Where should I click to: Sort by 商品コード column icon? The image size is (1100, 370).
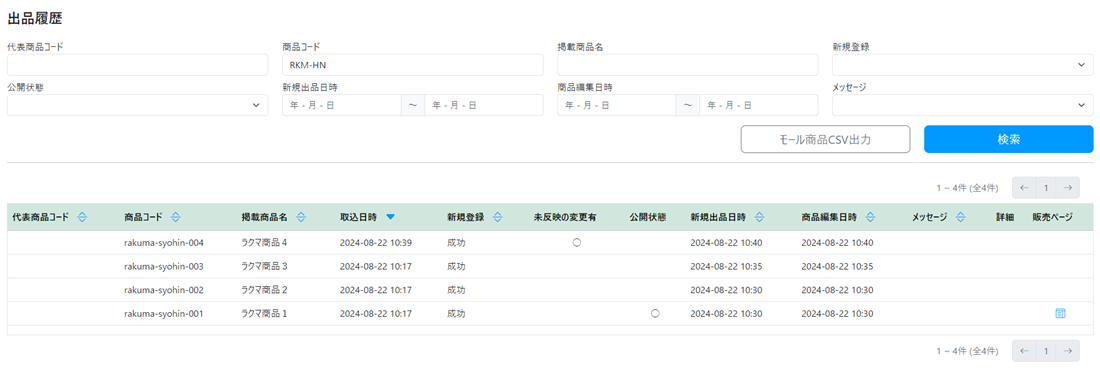(175, 218)
